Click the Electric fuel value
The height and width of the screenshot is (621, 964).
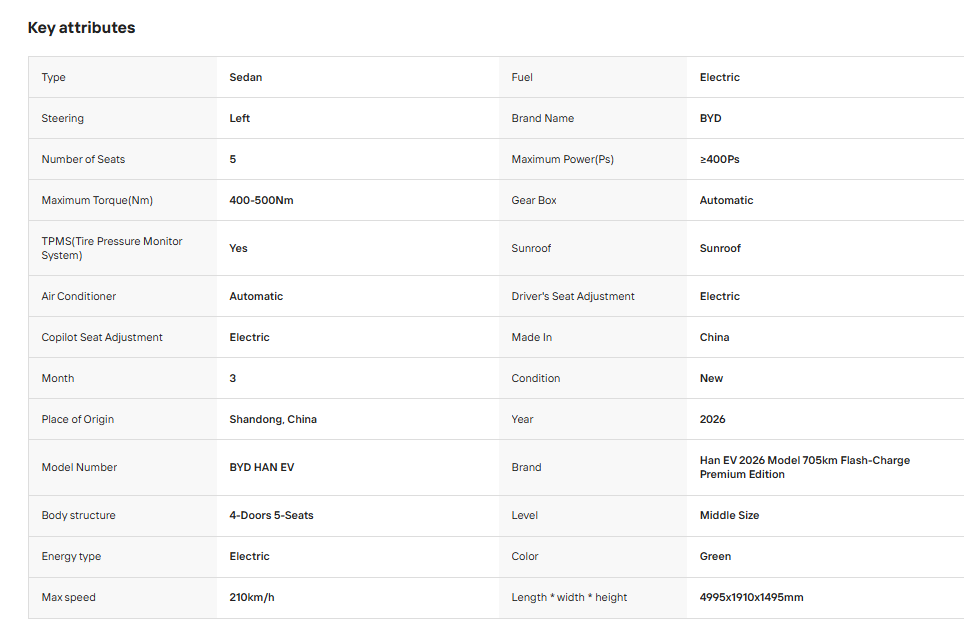pos(719,77)
